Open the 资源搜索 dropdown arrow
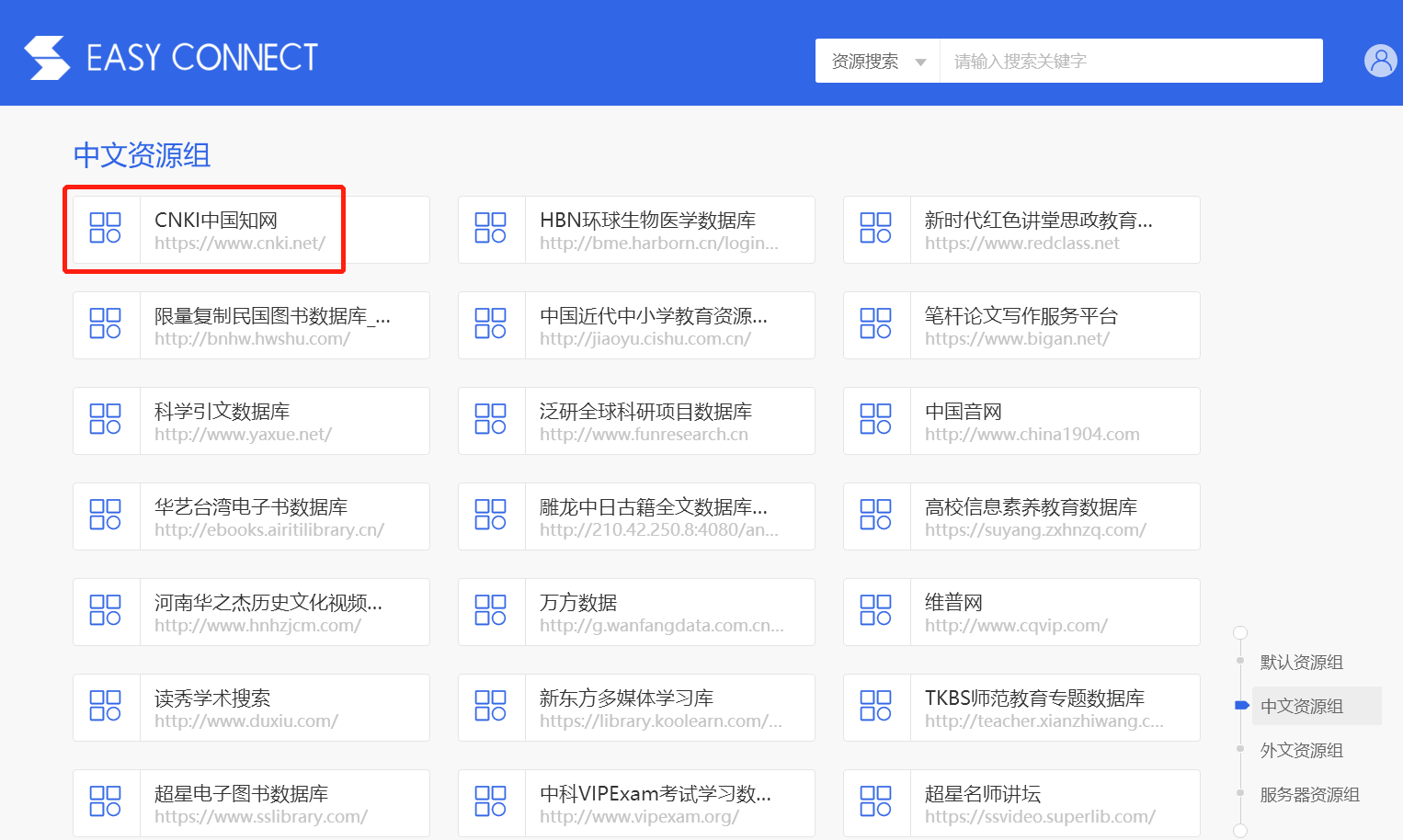Image resolution: width=1403 pixels, height=840 pixels. [x=920, y=62]
